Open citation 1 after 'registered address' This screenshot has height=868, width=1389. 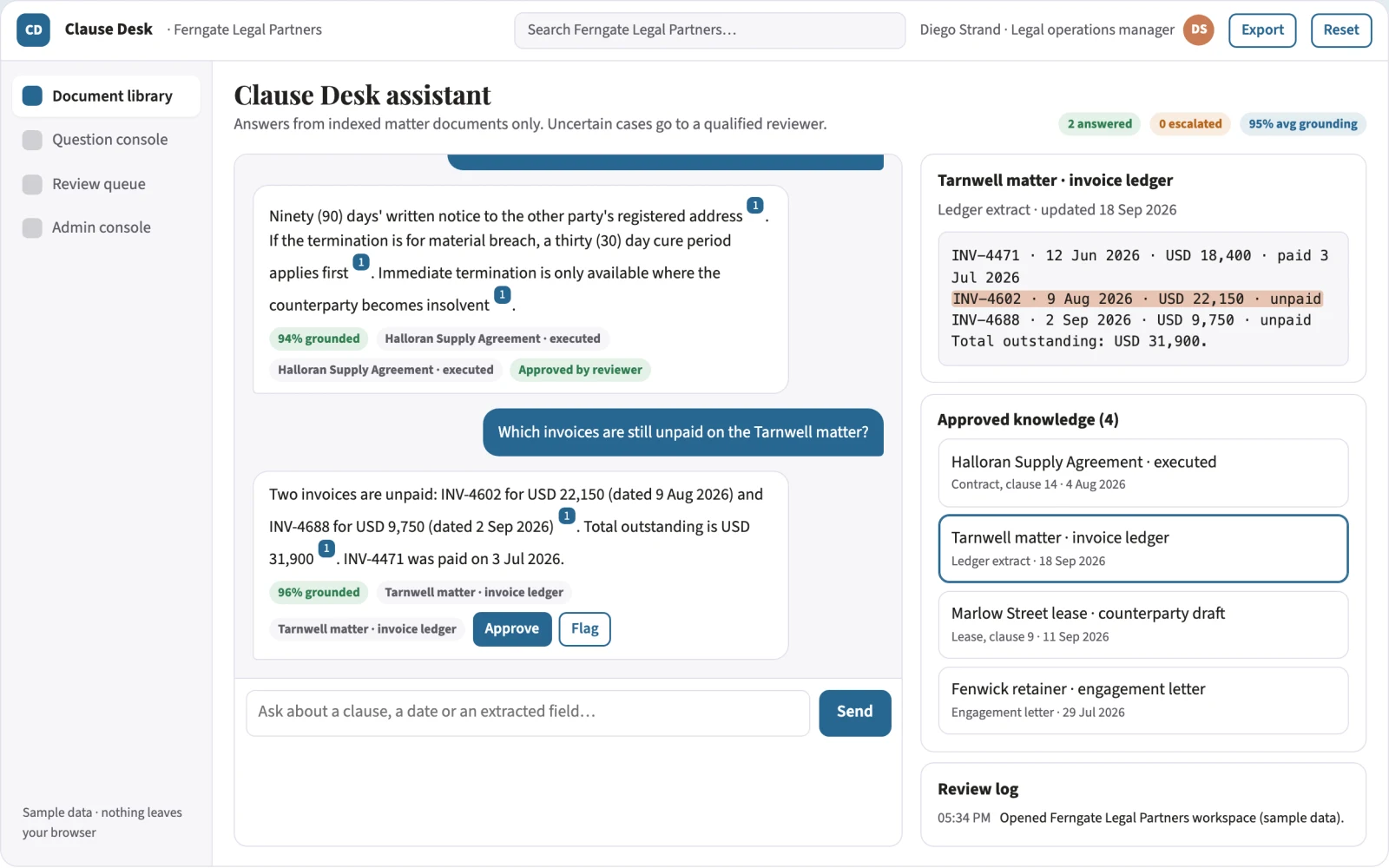point(755,206)
